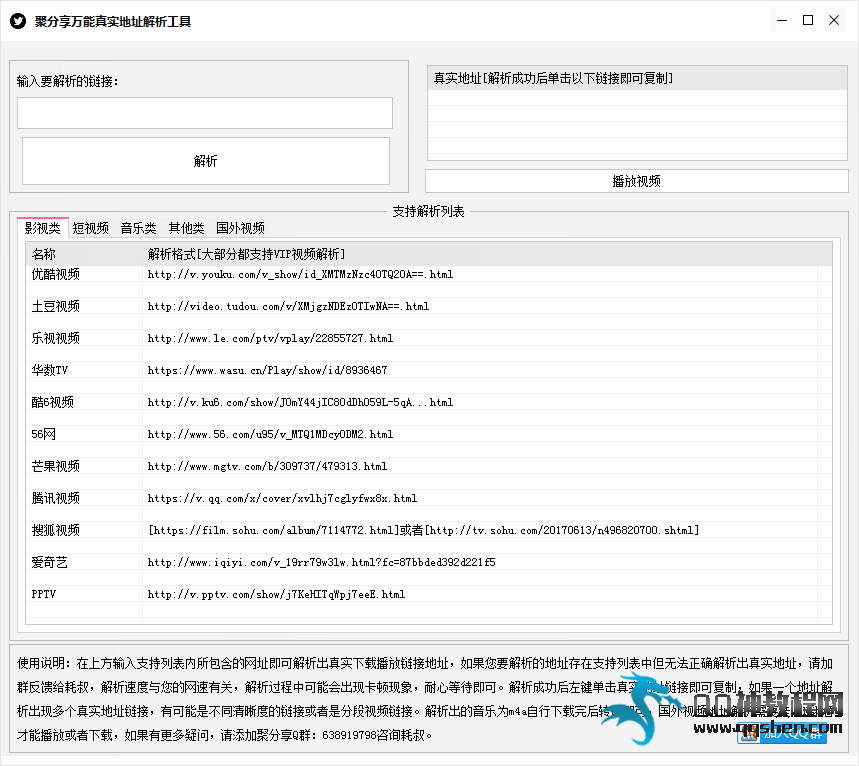
Task: Select the 国外视频 tab
Action: click(x=240, y=228)
